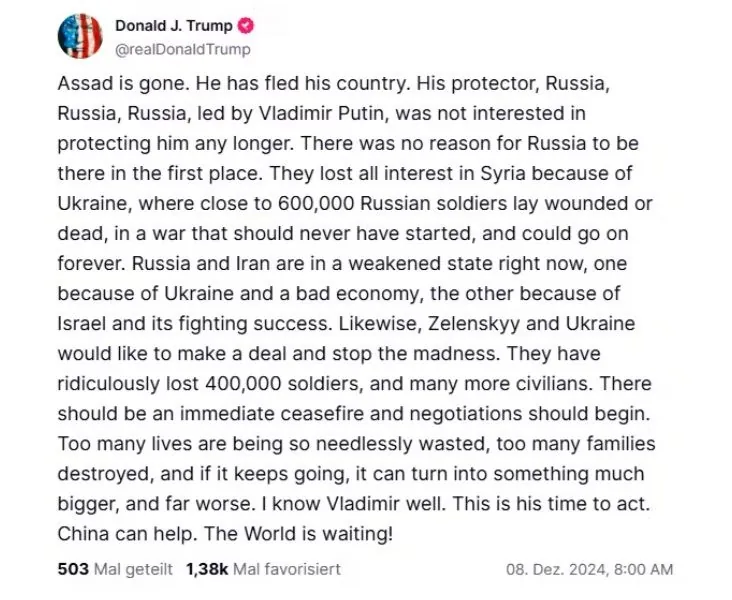Visit the @realDonaldTrump handle link

[x=183, y=49]
